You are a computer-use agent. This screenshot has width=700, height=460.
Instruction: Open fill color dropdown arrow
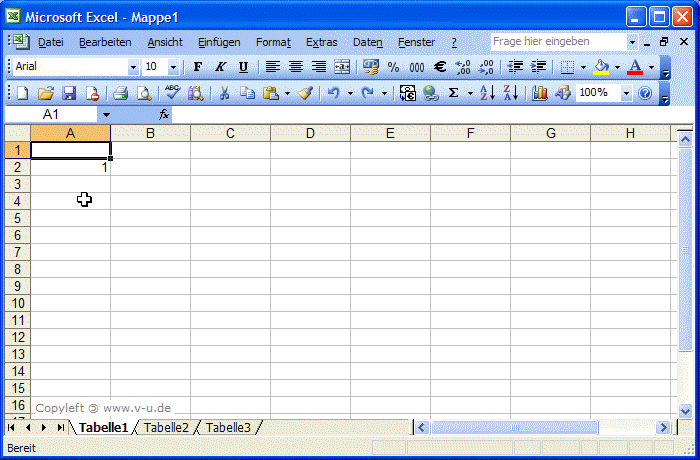(617, 67)
